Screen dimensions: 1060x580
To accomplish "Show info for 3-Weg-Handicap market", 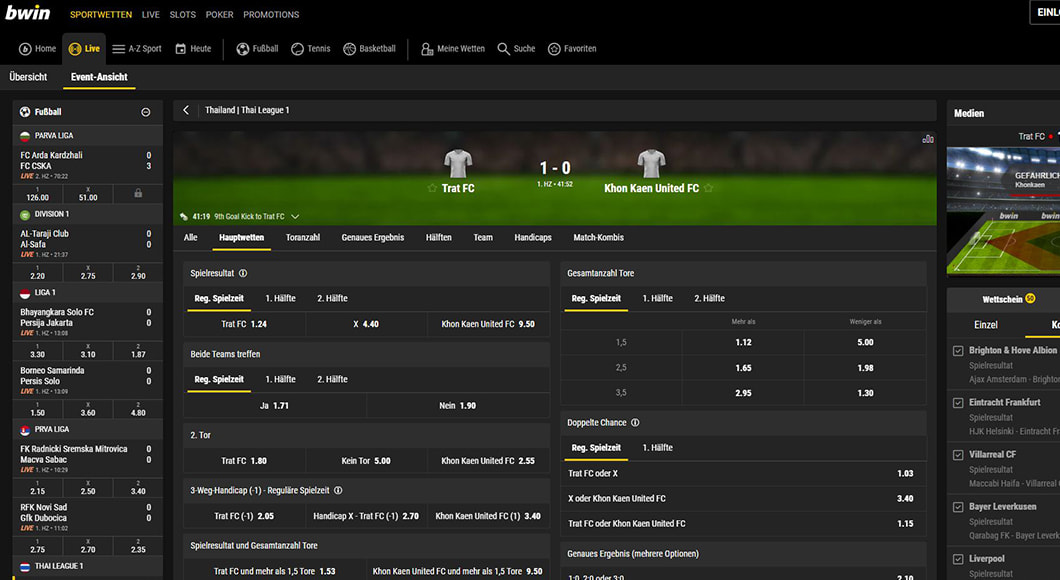I will coord(338,491).
